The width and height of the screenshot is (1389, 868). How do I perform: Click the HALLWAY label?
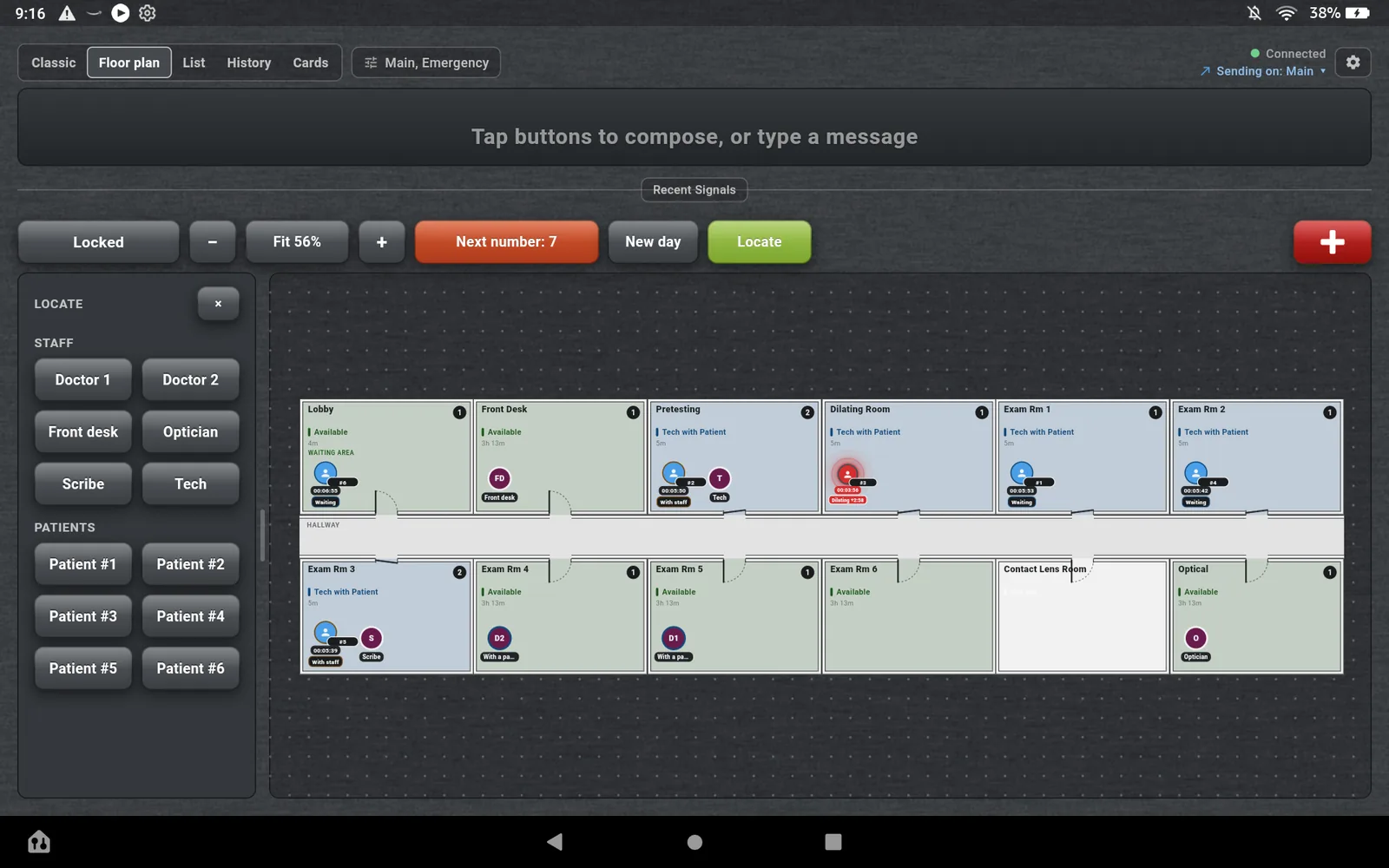point(323,525)
